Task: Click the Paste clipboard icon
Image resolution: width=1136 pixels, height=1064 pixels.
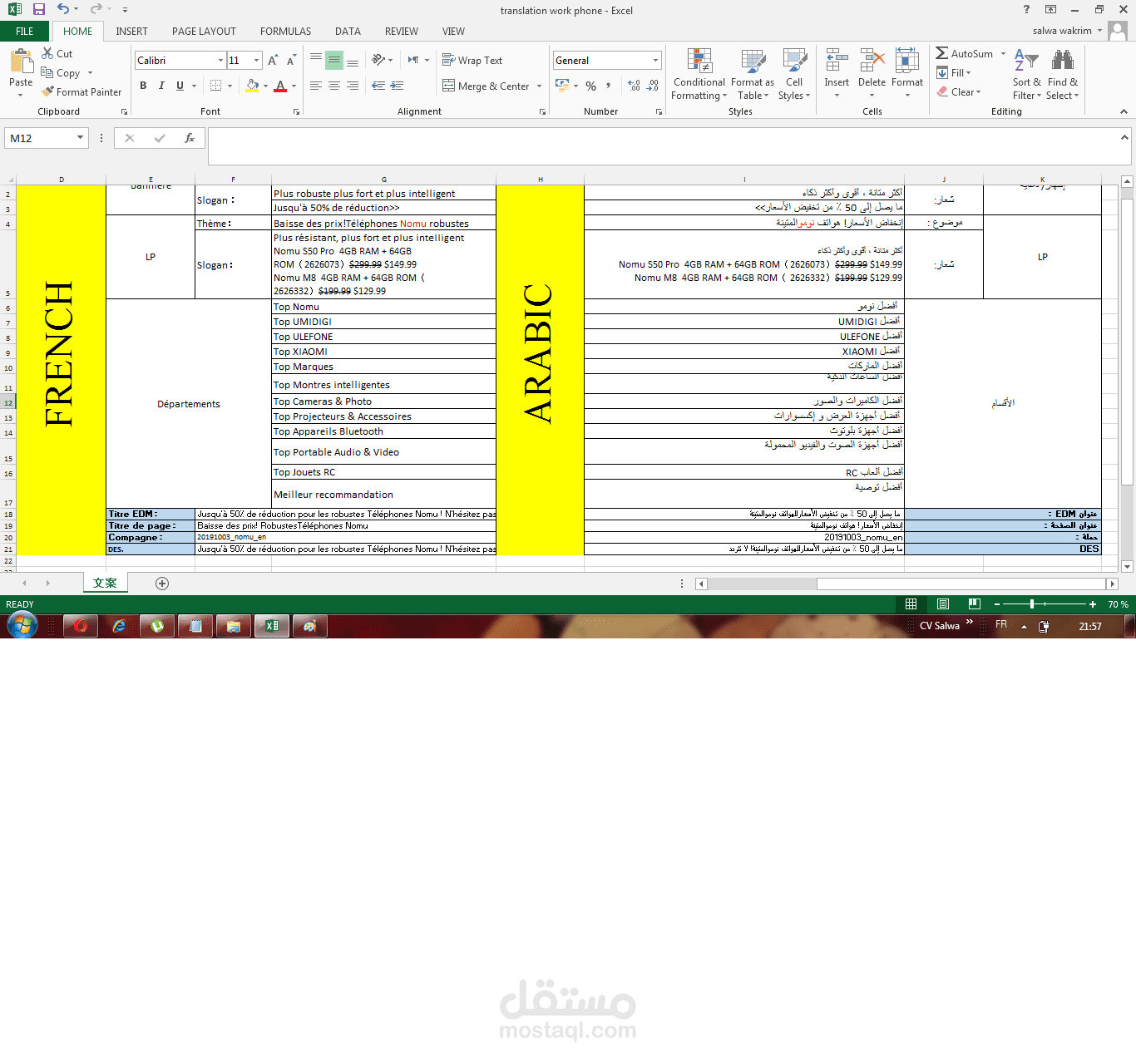Action: pyautogui.click(x=21, y=61)
